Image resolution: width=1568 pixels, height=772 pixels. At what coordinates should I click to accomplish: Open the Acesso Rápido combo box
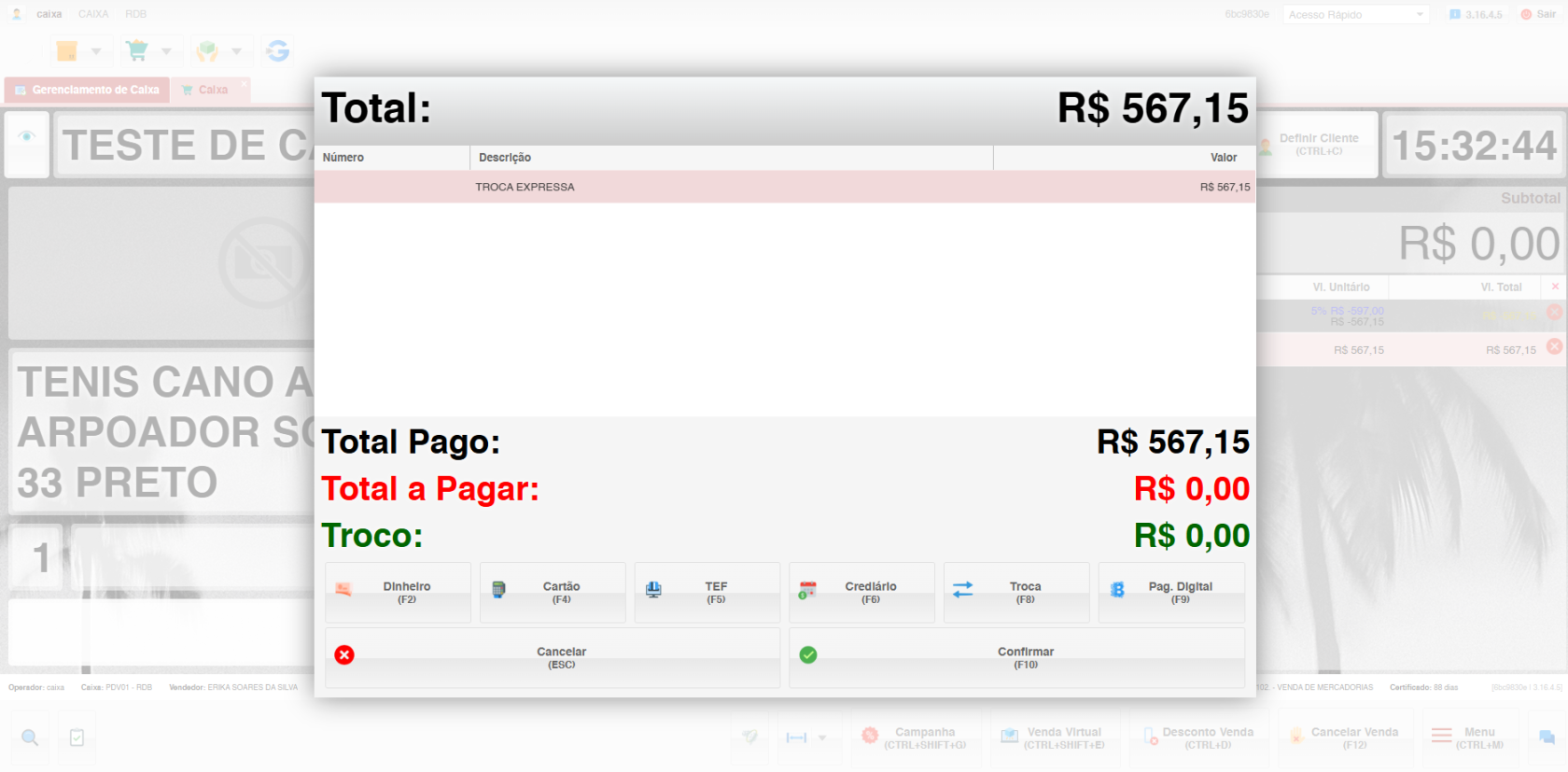[1356, 14]
